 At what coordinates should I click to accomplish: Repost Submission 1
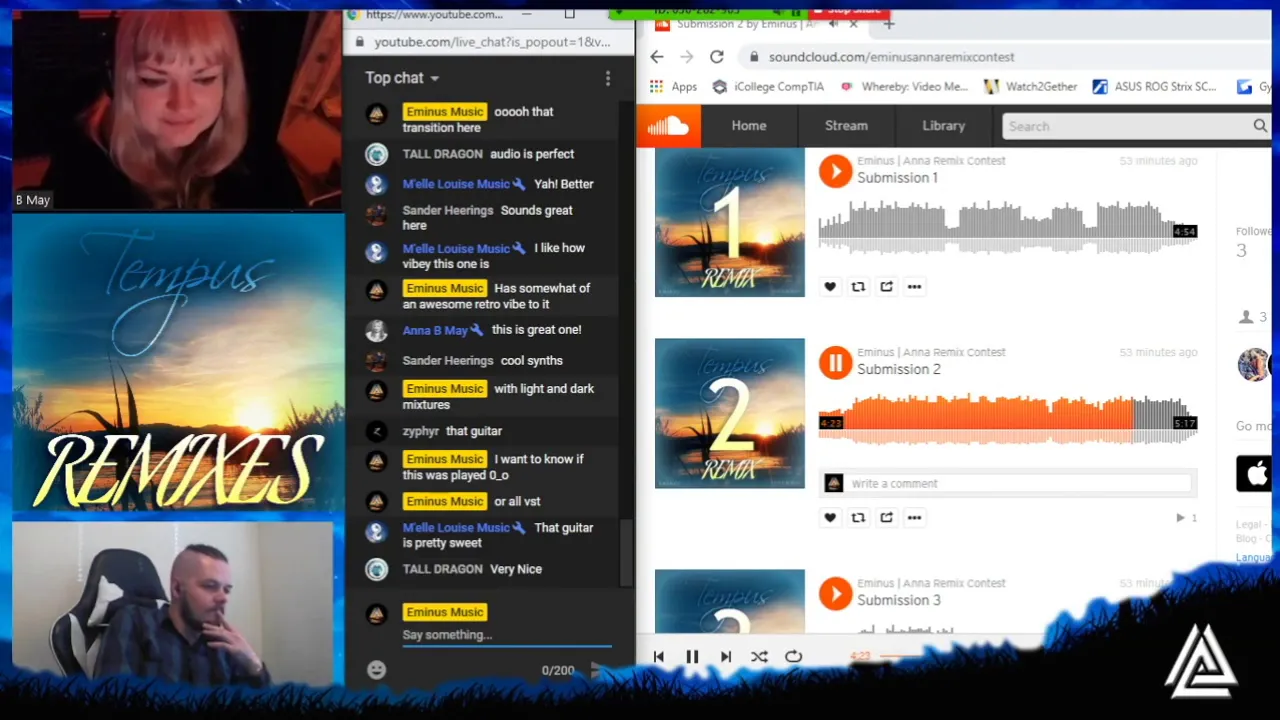(x=858, y=287)
